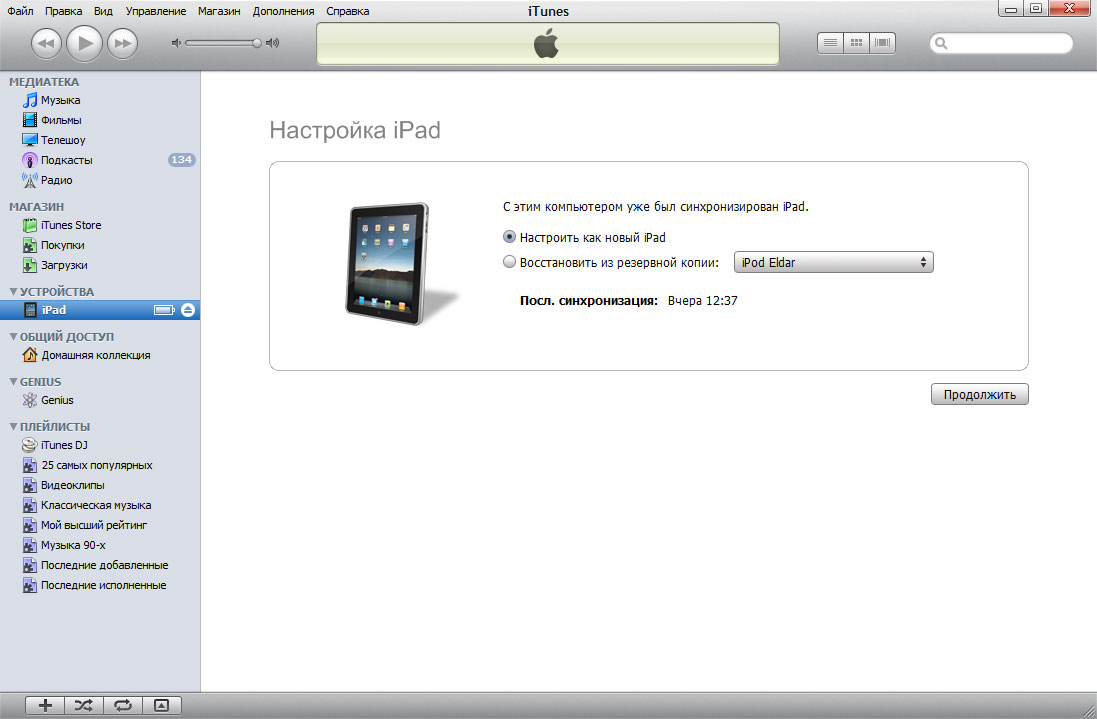Open the Справка menu

click(x=348, y=11)
